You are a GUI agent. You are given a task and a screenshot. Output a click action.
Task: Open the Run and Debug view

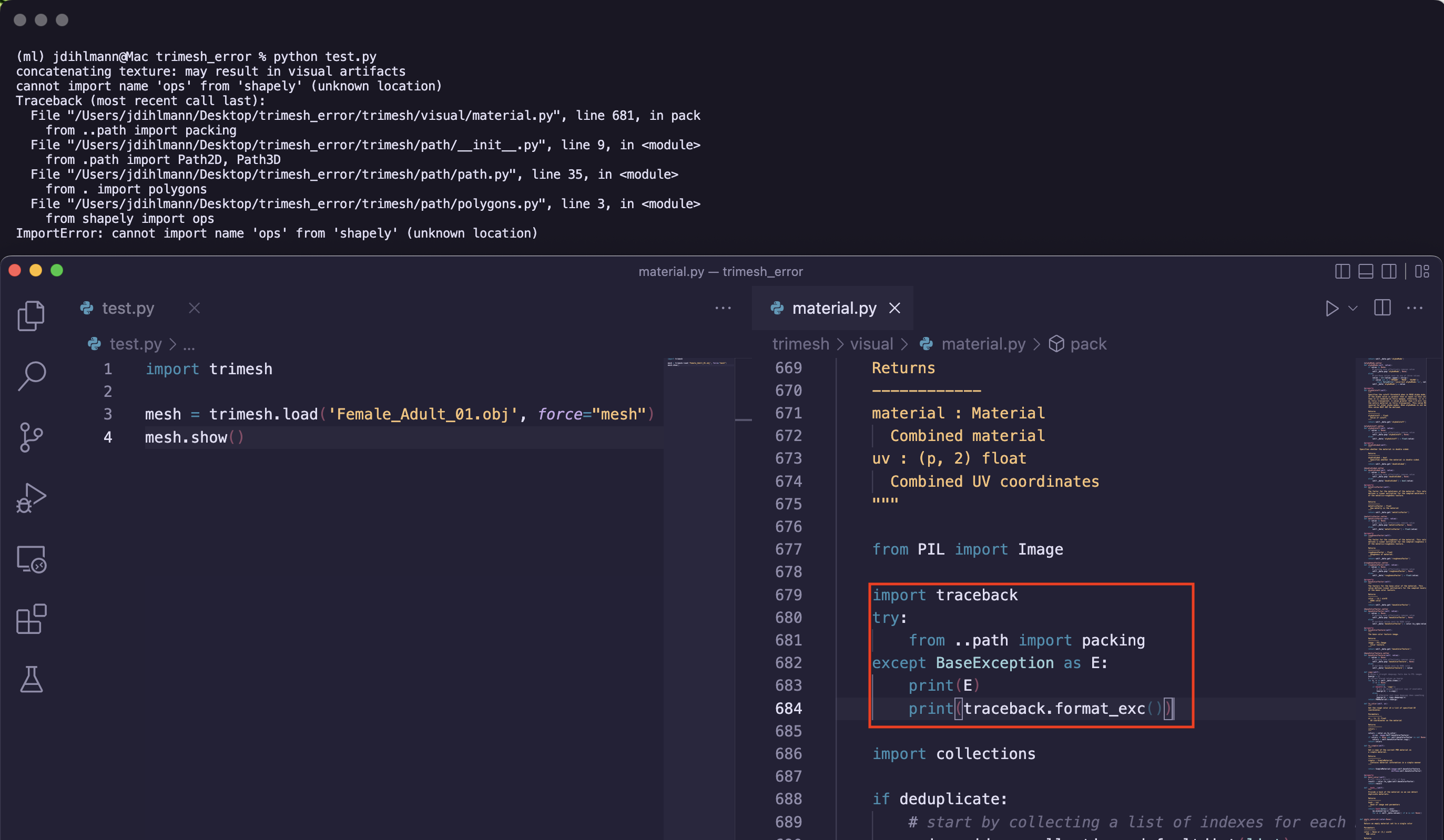click(31, 497)
